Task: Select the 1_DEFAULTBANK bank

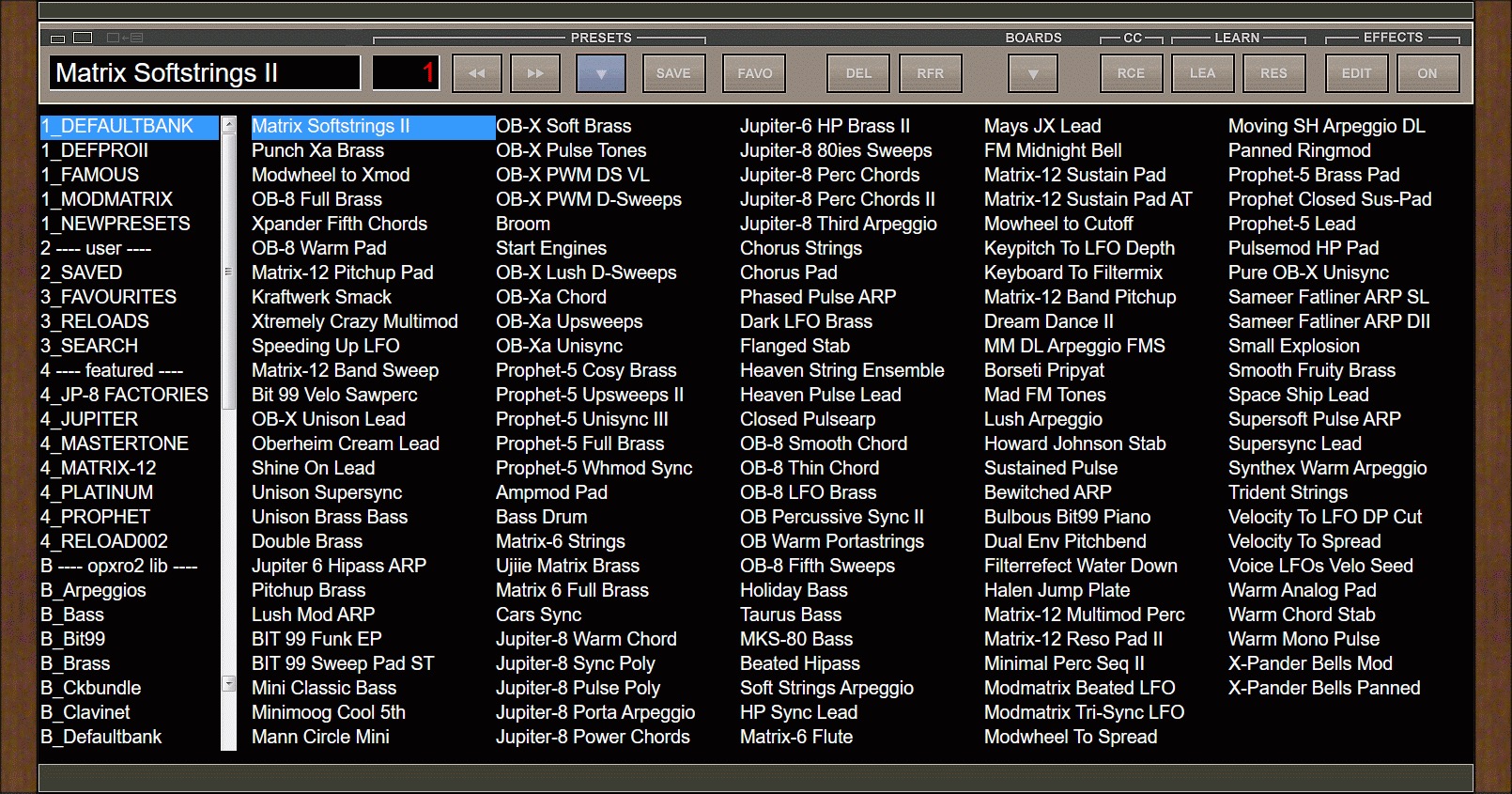Action: pyautogui.click(x=130, y=126)
